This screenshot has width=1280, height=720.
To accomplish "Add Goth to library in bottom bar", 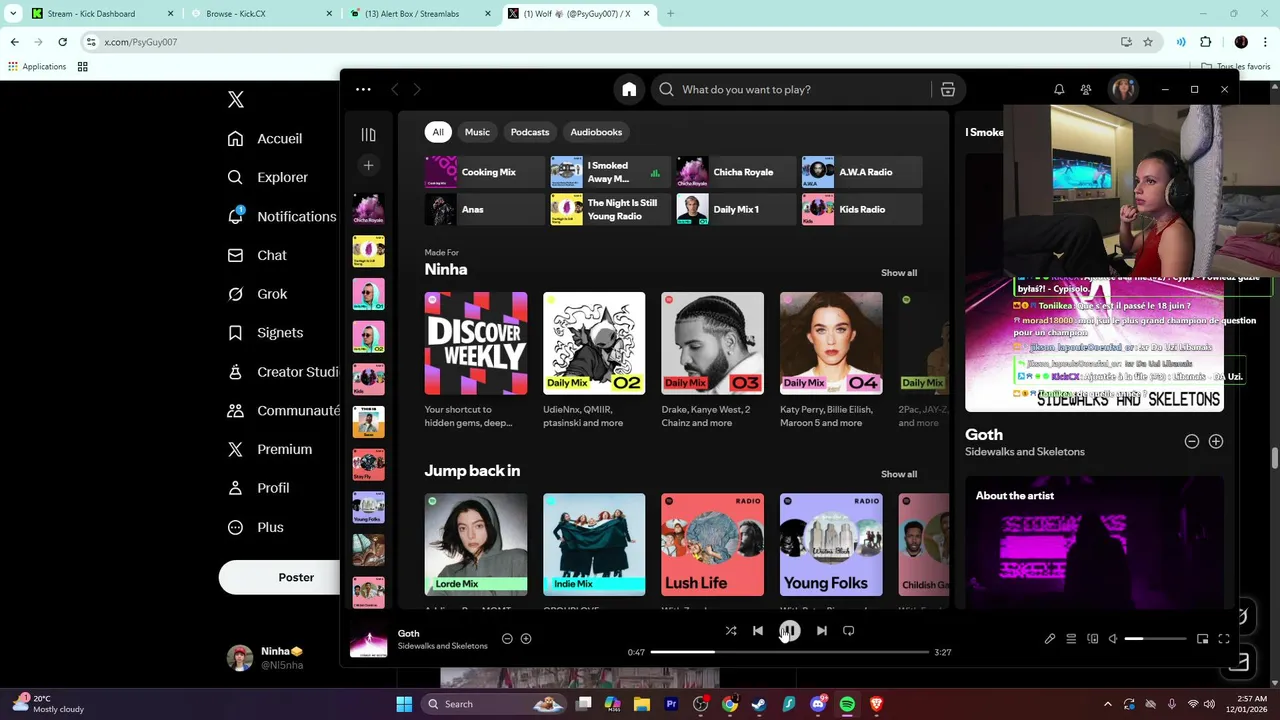I will click(x=526, y=639).
